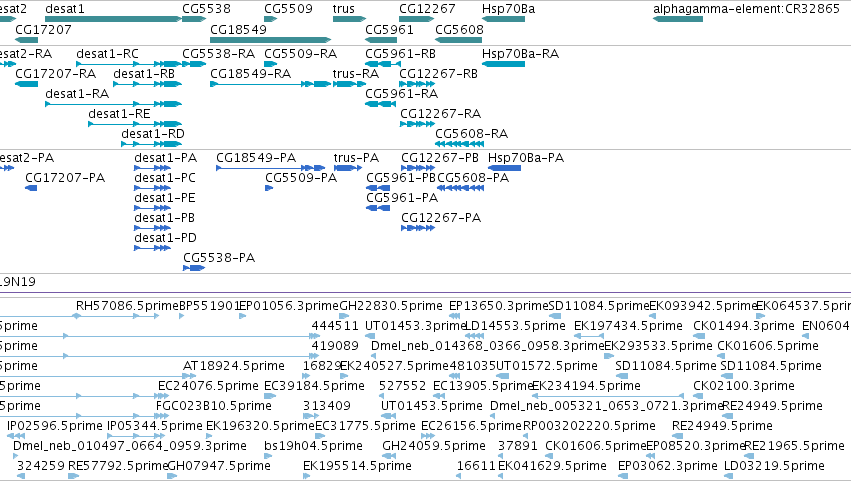Click the desat1-PD protein label
Screen dimensions: 851x481
tap(166, 238)
